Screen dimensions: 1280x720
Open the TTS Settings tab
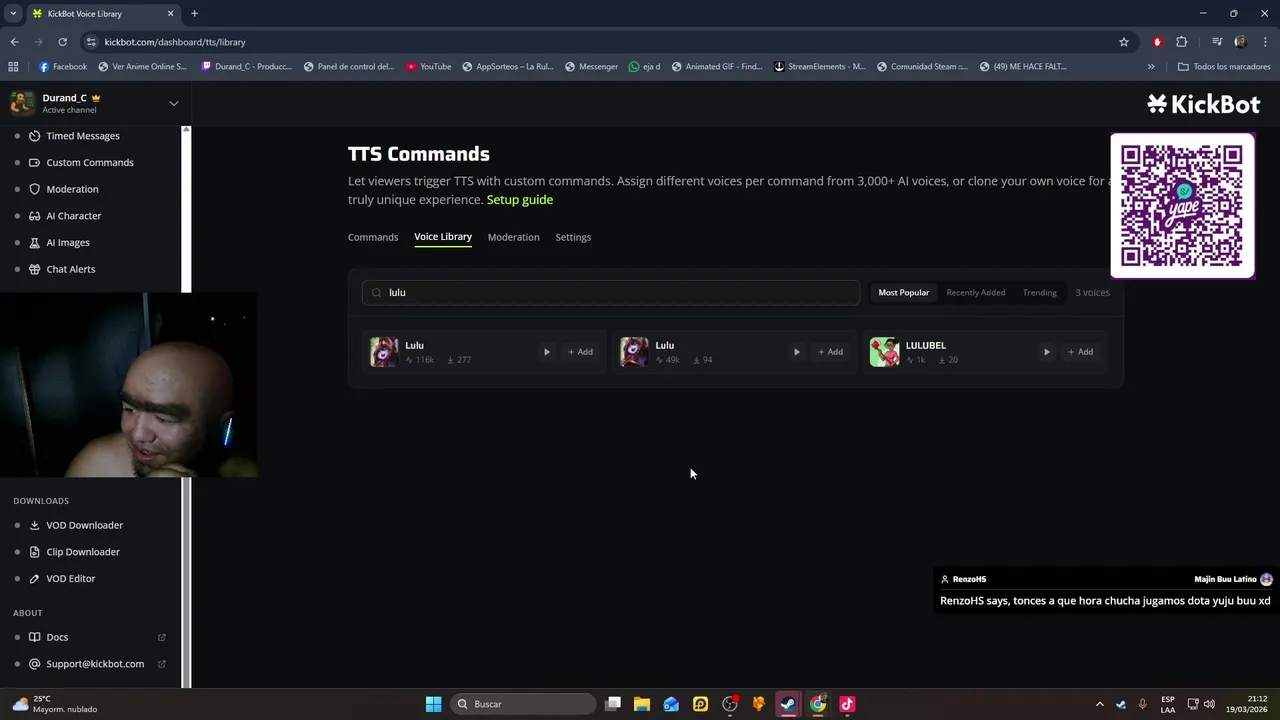click(x=573, y=237)
